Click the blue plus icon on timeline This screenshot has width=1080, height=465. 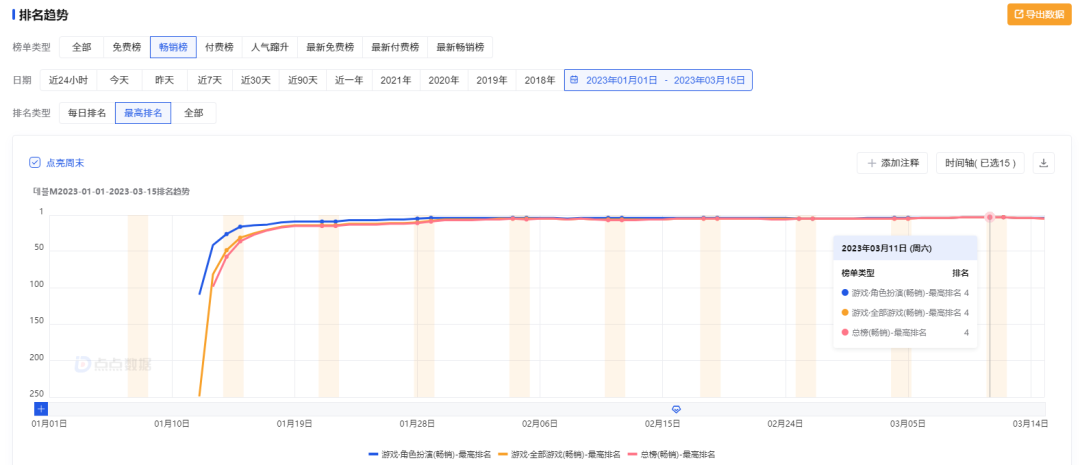point(41,409)
